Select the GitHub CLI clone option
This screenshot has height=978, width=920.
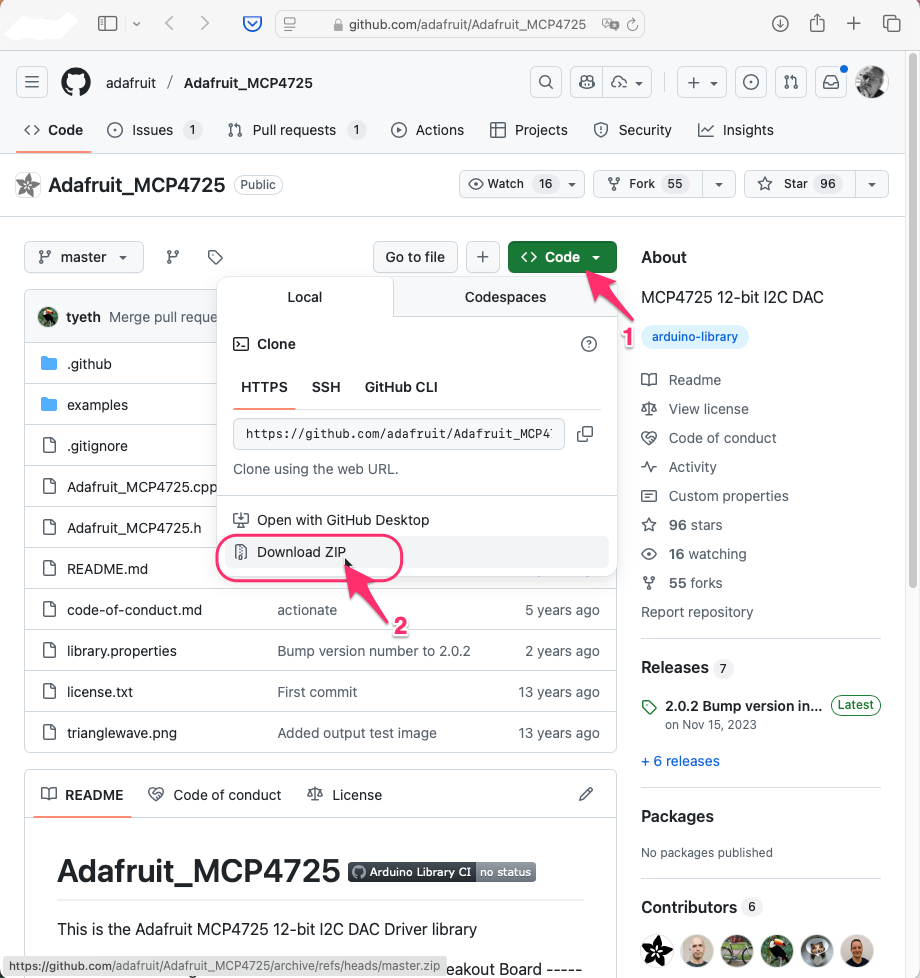[401, 387]
